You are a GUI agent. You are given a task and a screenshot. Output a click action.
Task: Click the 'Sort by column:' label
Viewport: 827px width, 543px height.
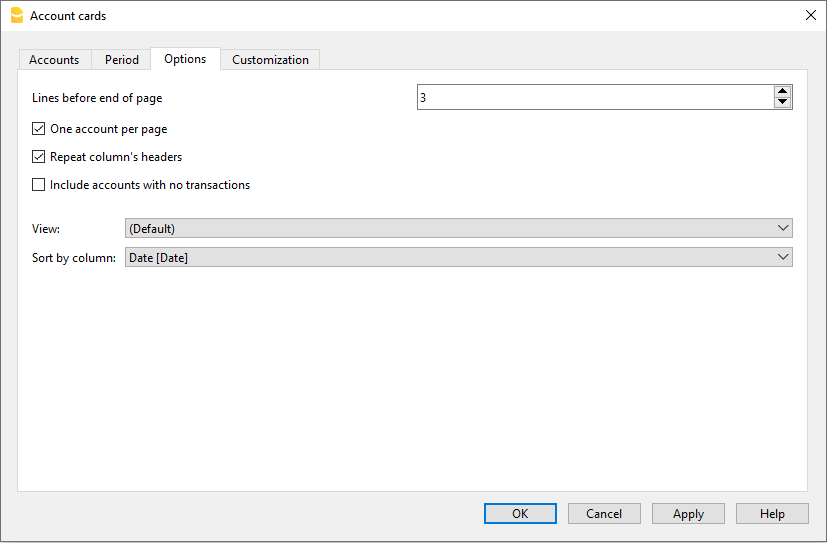(74, 258)
